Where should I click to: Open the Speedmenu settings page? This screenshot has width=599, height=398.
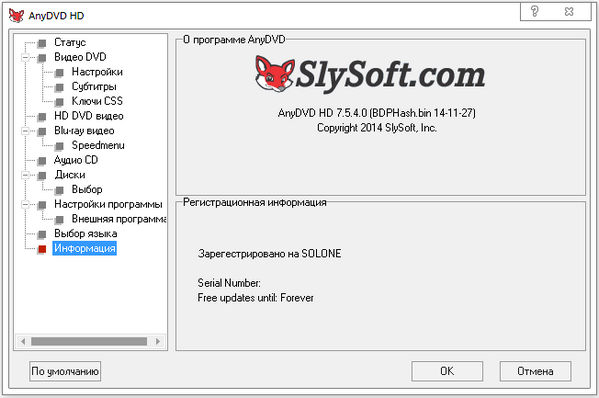98,146
